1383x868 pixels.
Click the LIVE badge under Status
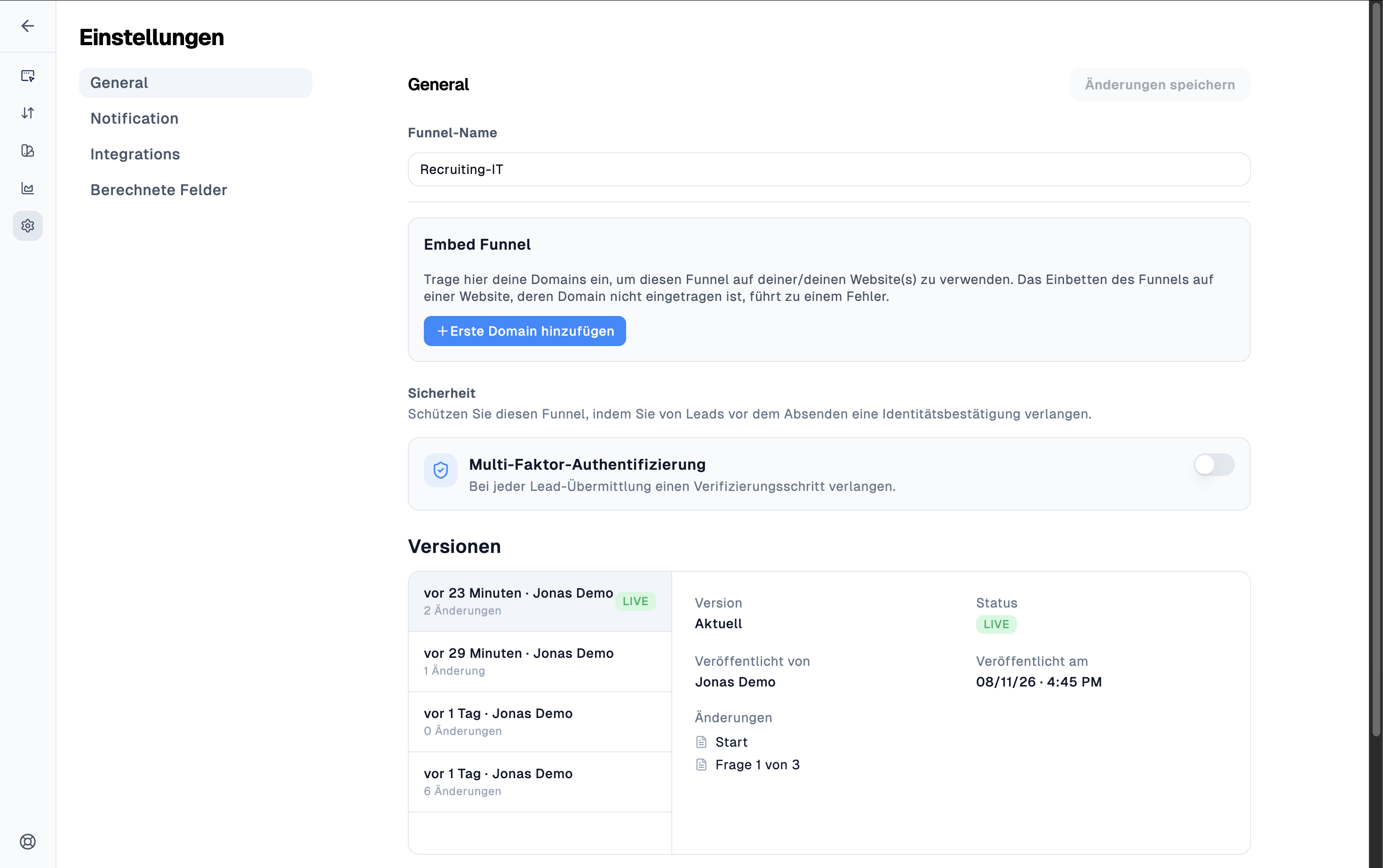click(996, 624)
